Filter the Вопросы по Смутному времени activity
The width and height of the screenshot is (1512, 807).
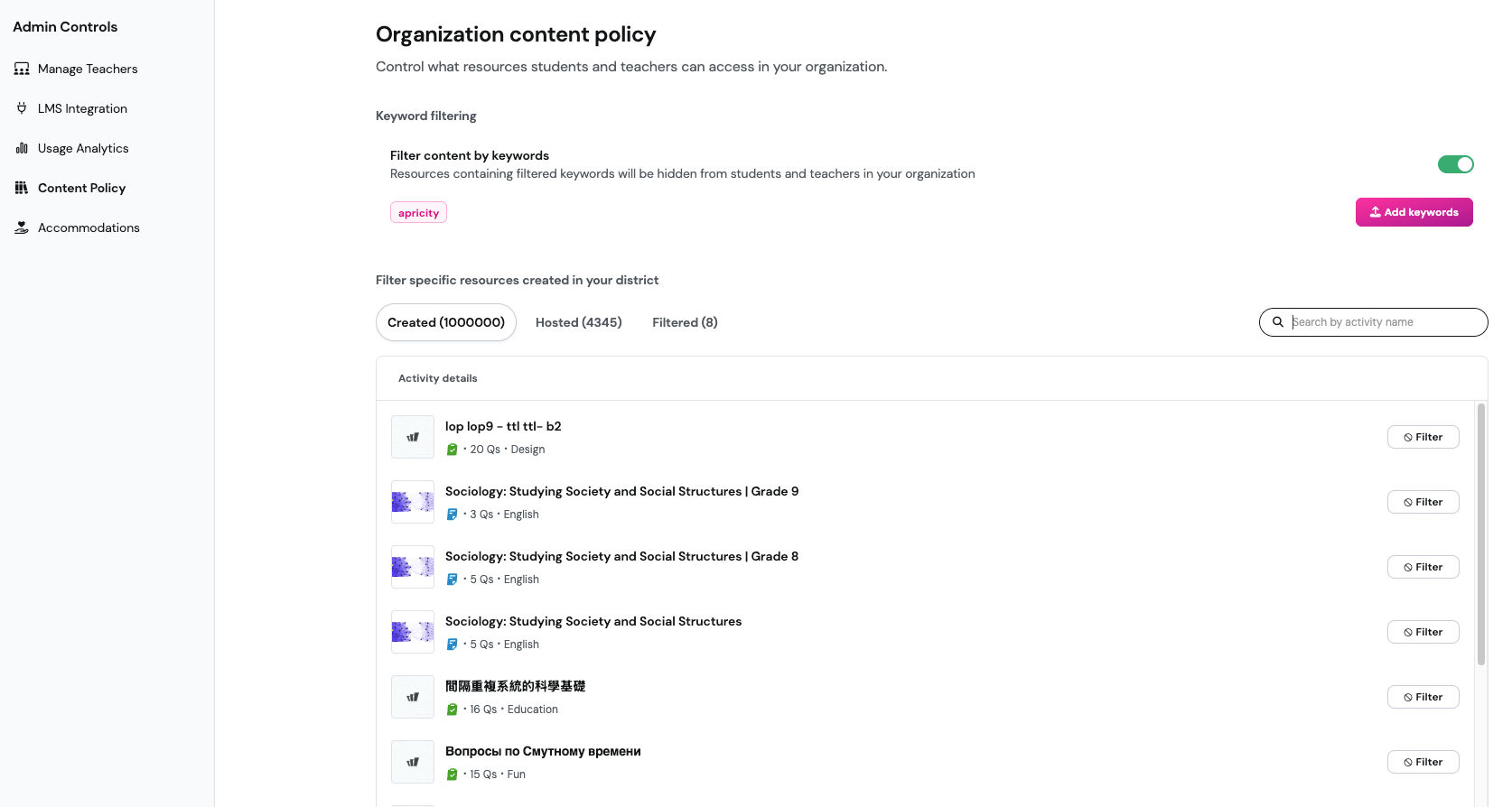pos(1423,762)
